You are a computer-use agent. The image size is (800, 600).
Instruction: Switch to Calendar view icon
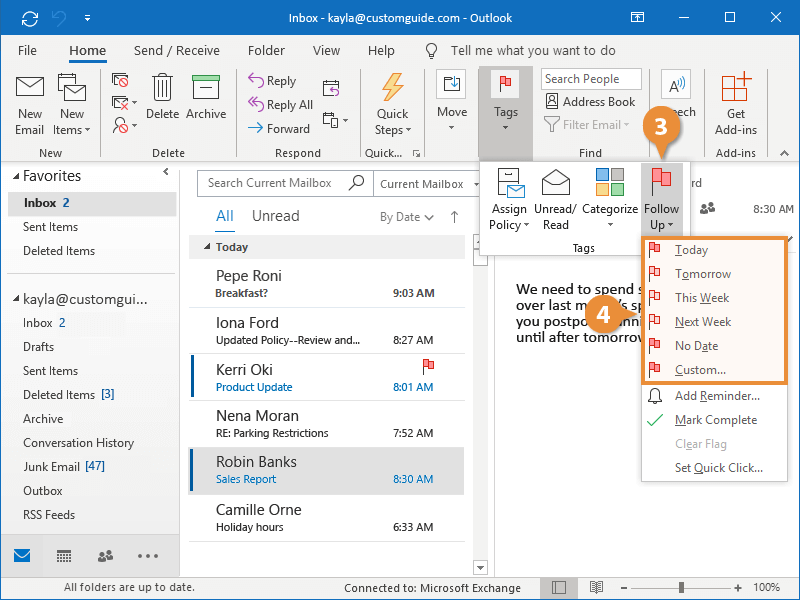pos(64,556)
